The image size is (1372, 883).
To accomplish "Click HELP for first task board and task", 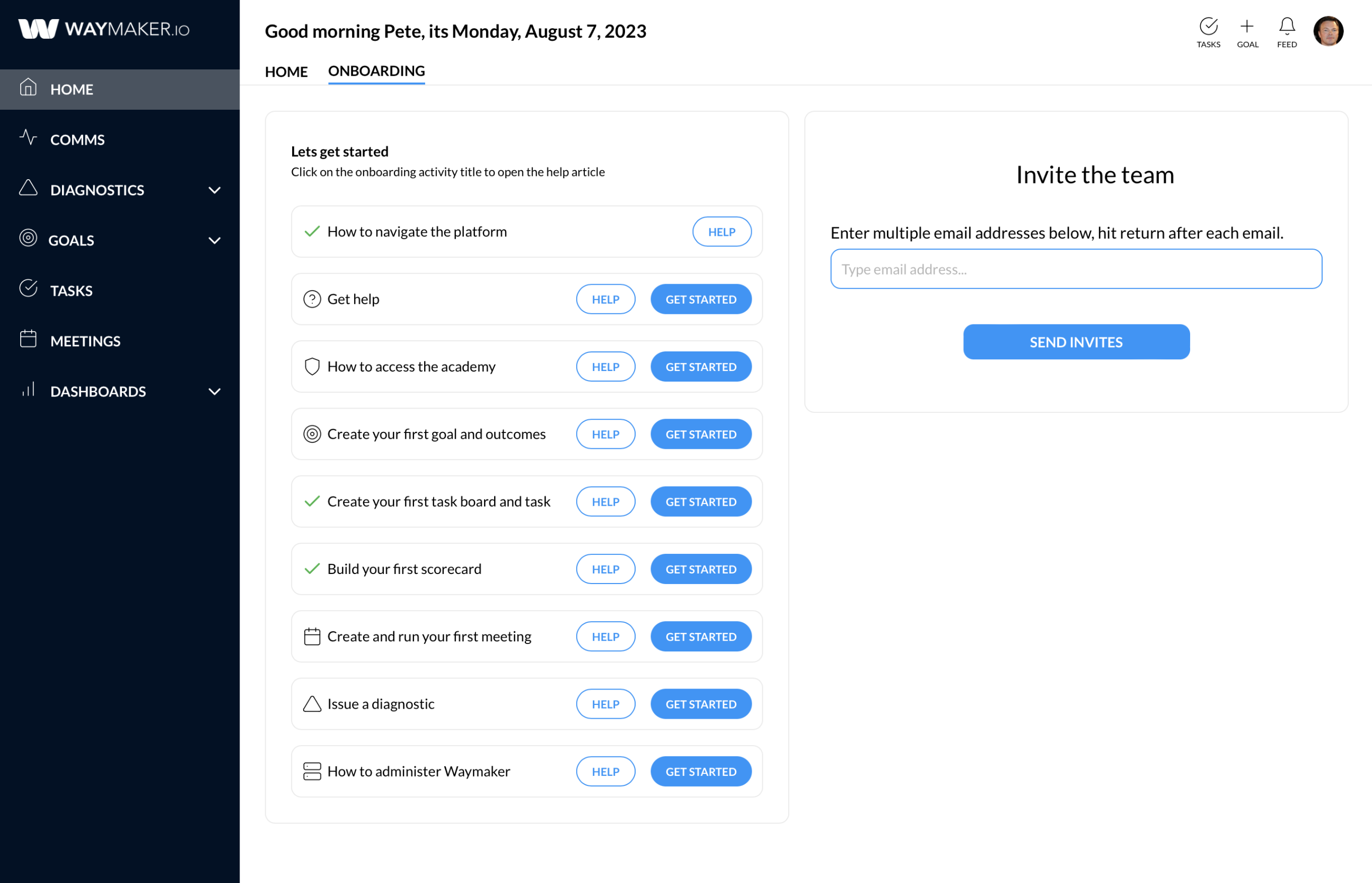I will 605,502.
